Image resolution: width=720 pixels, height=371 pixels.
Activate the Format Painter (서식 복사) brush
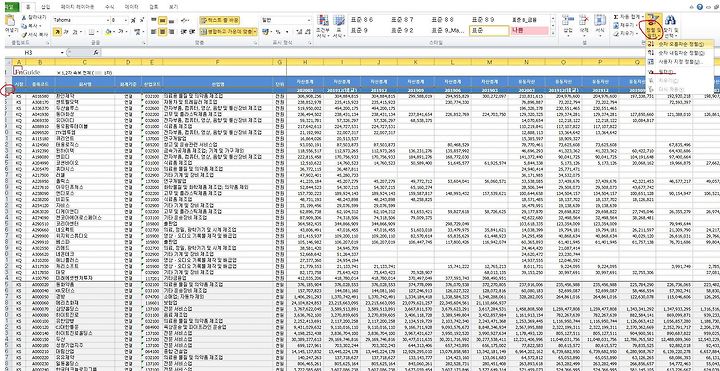[24, 34]
